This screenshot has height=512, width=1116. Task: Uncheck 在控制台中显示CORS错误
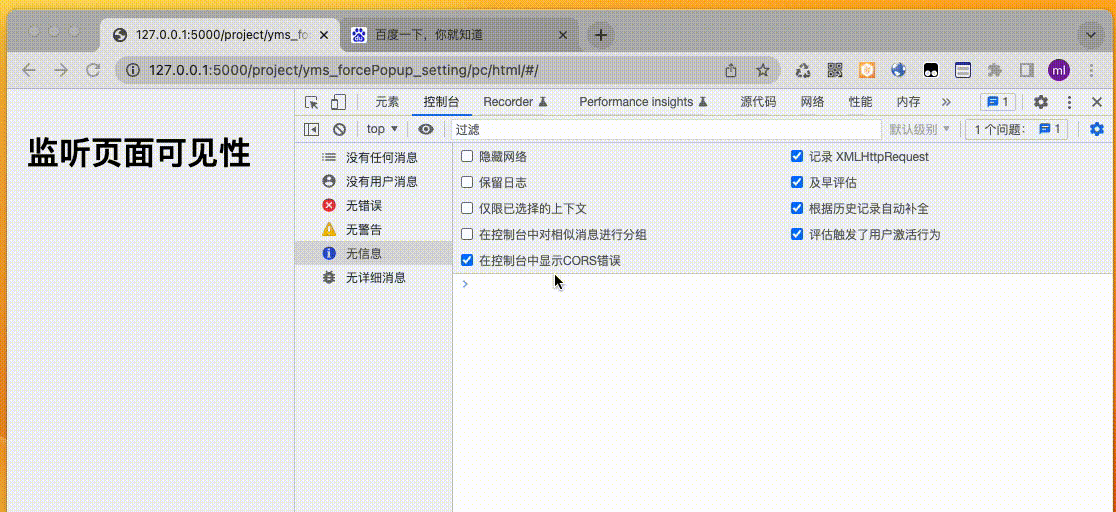pos(467,261)
